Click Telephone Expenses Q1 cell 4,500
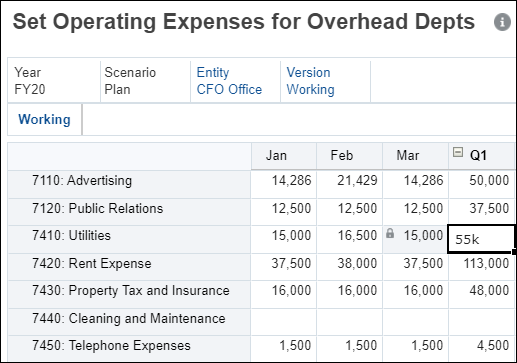 tap(482, 348)
